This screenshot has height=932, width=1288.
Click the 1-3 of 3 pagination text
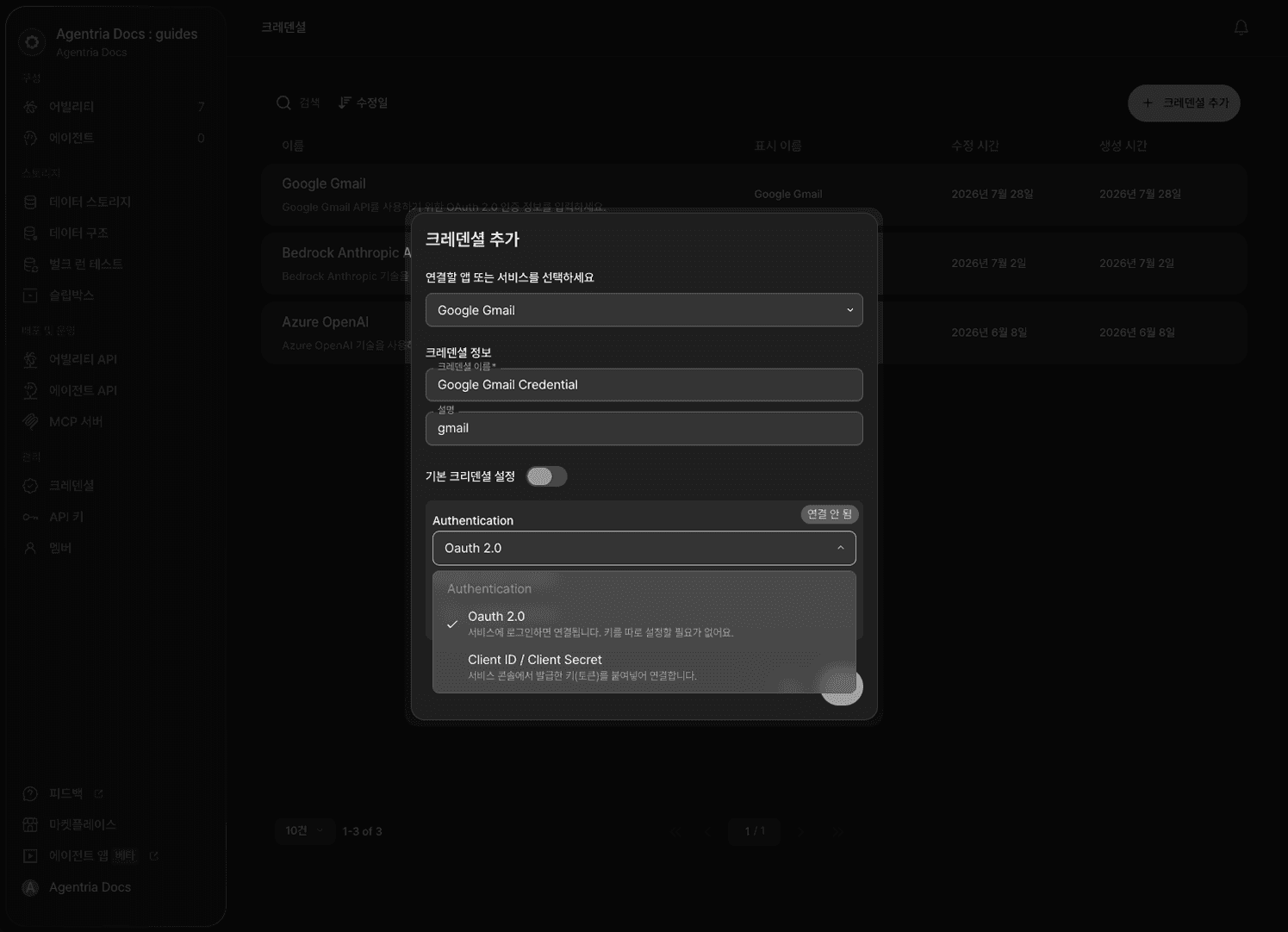click(363, 831)
